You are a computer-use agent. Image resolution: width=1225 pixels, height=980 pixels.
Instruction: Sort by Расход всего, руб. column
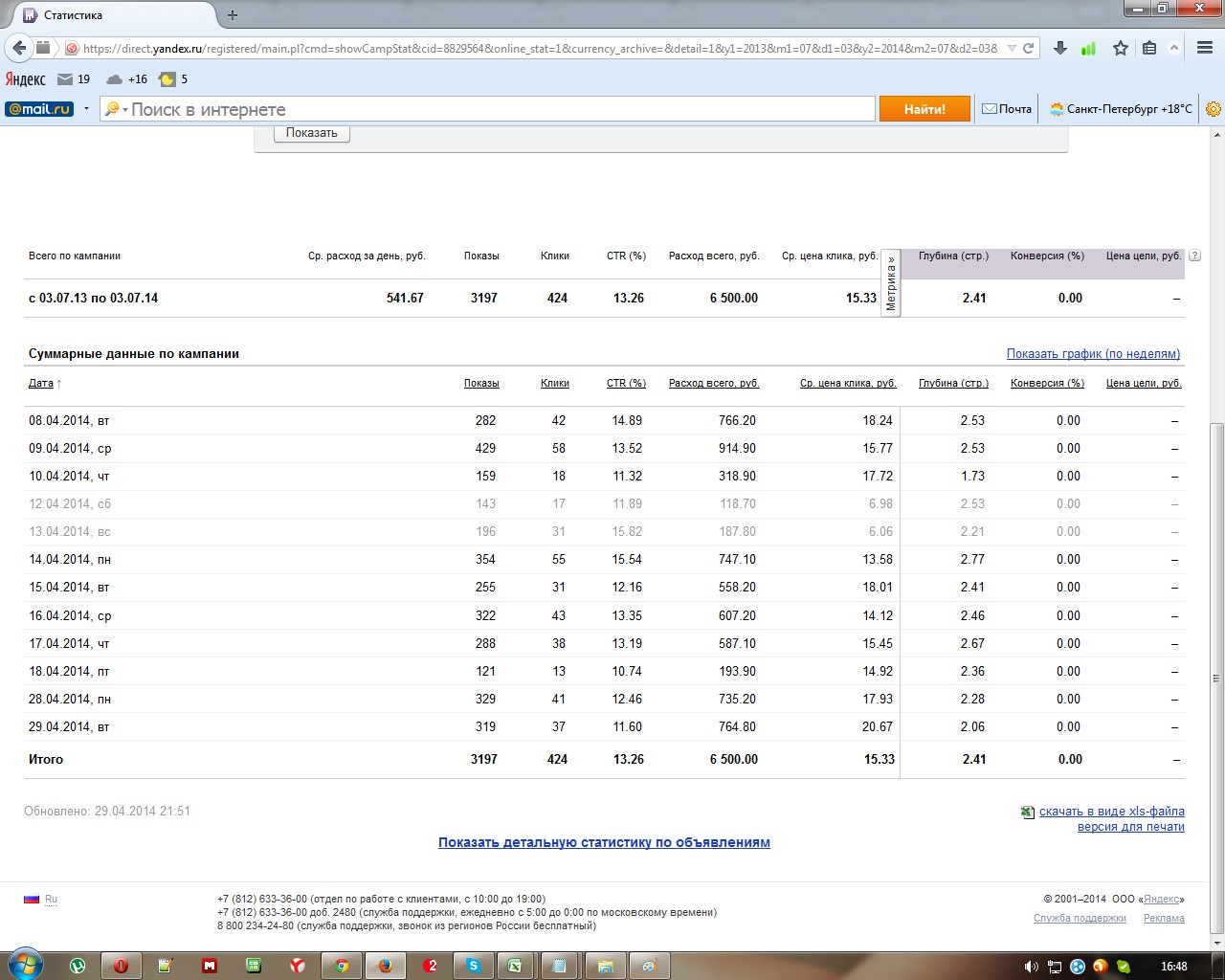click(714, 384)
